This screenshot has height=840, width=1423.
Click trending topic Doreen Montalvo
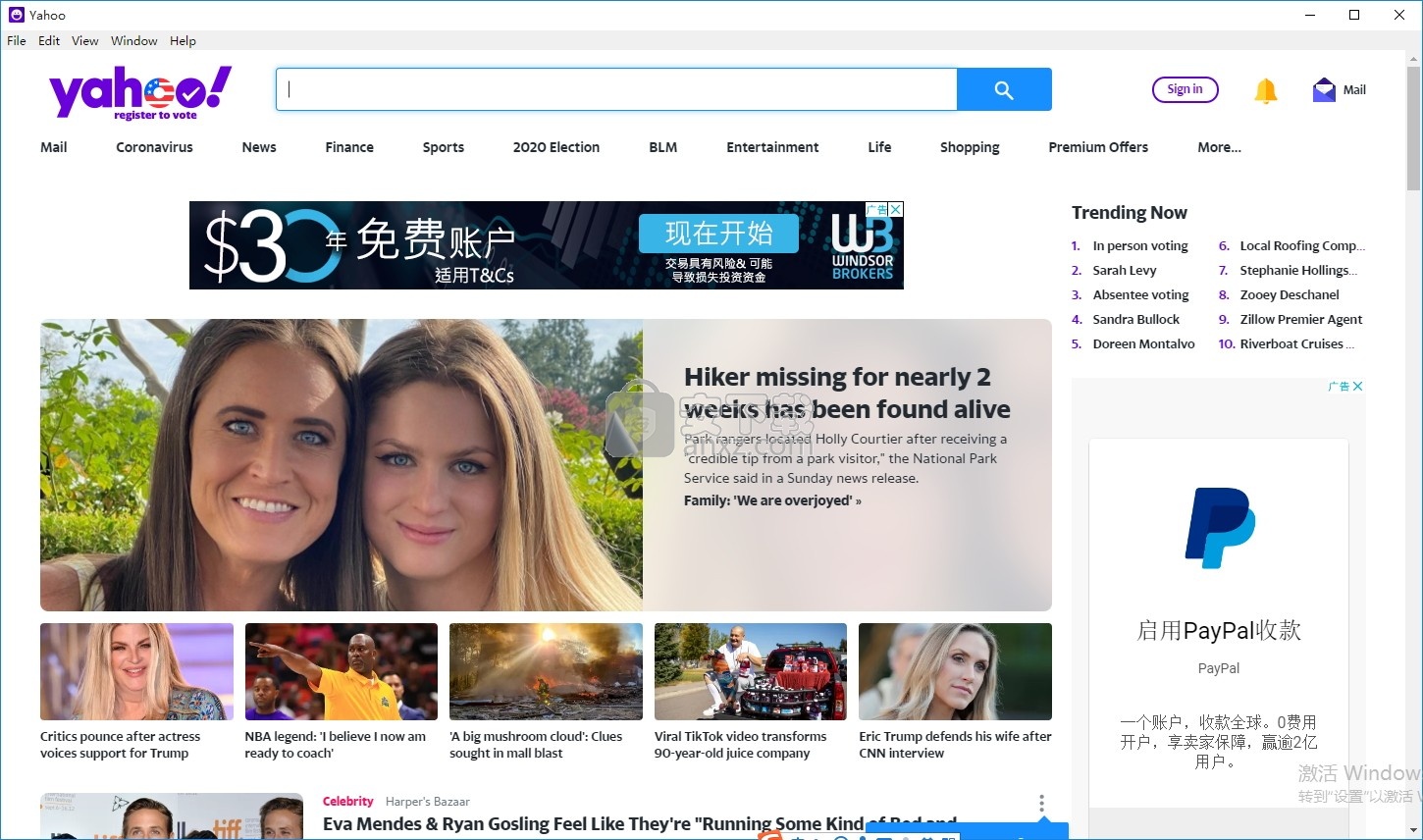click(x=1143, y=344)
